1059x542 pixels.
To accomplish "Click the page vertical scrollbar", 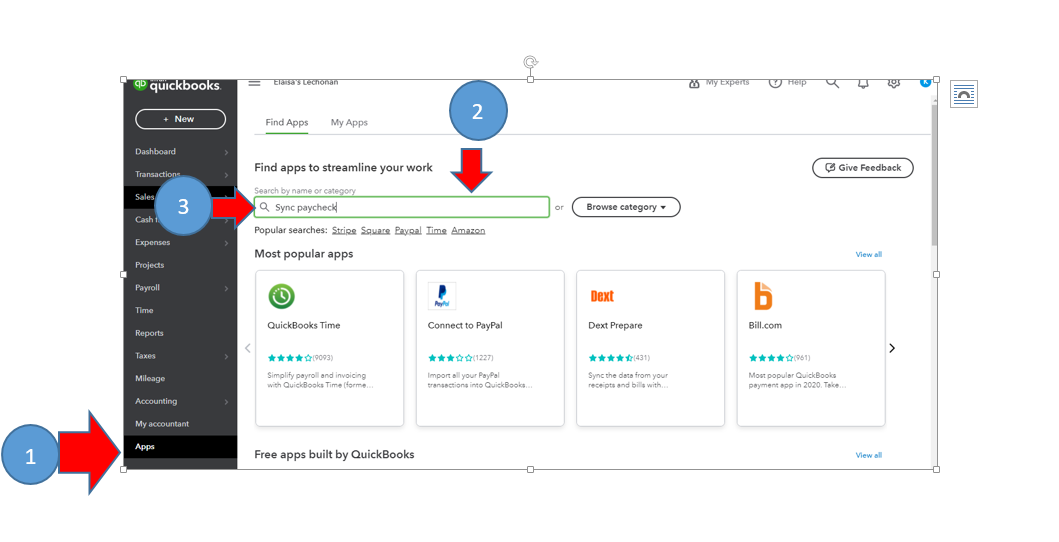I will click(x=935, y=175).
